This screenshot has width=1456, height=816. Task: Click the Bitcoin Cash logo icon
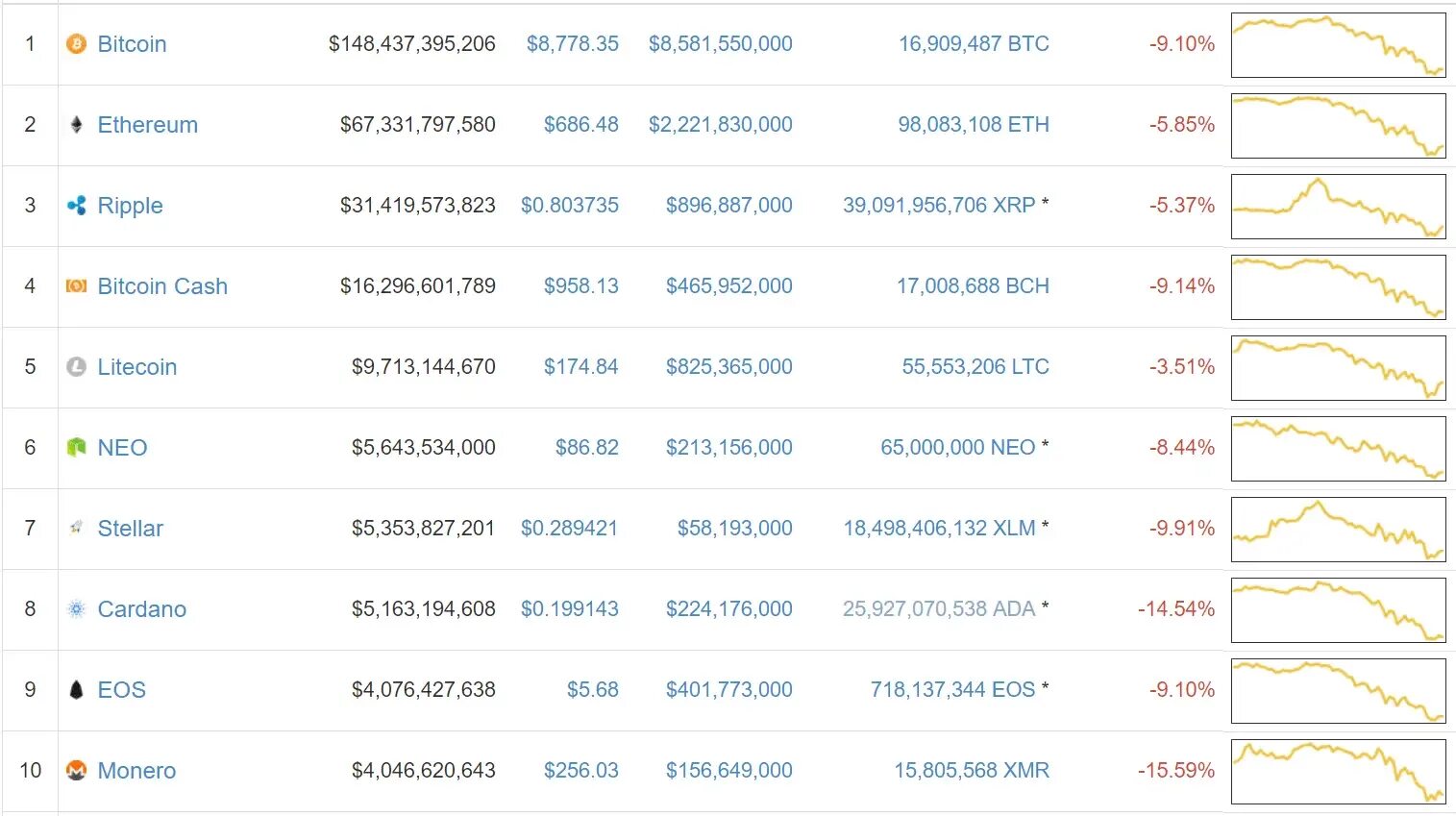(76, 286)
